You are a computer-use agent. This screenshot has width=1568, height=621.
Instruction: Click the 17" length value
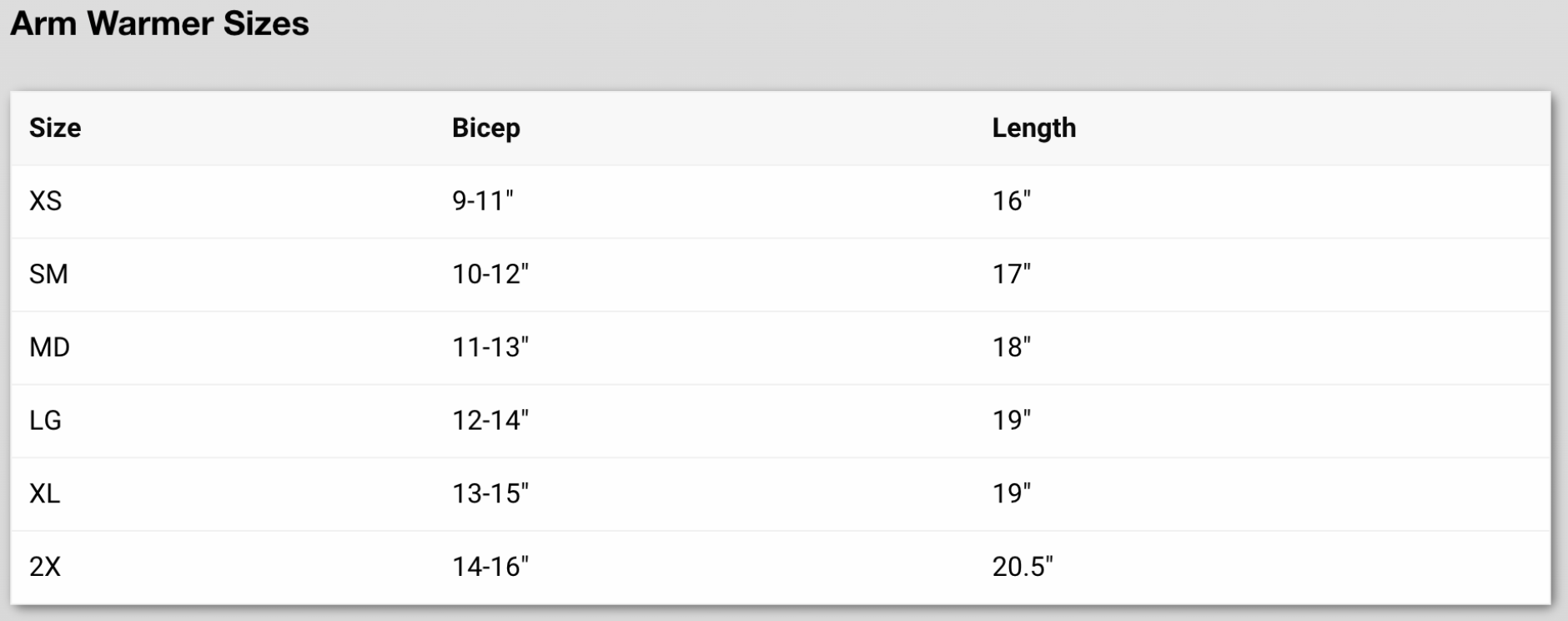pos(1012,274)
